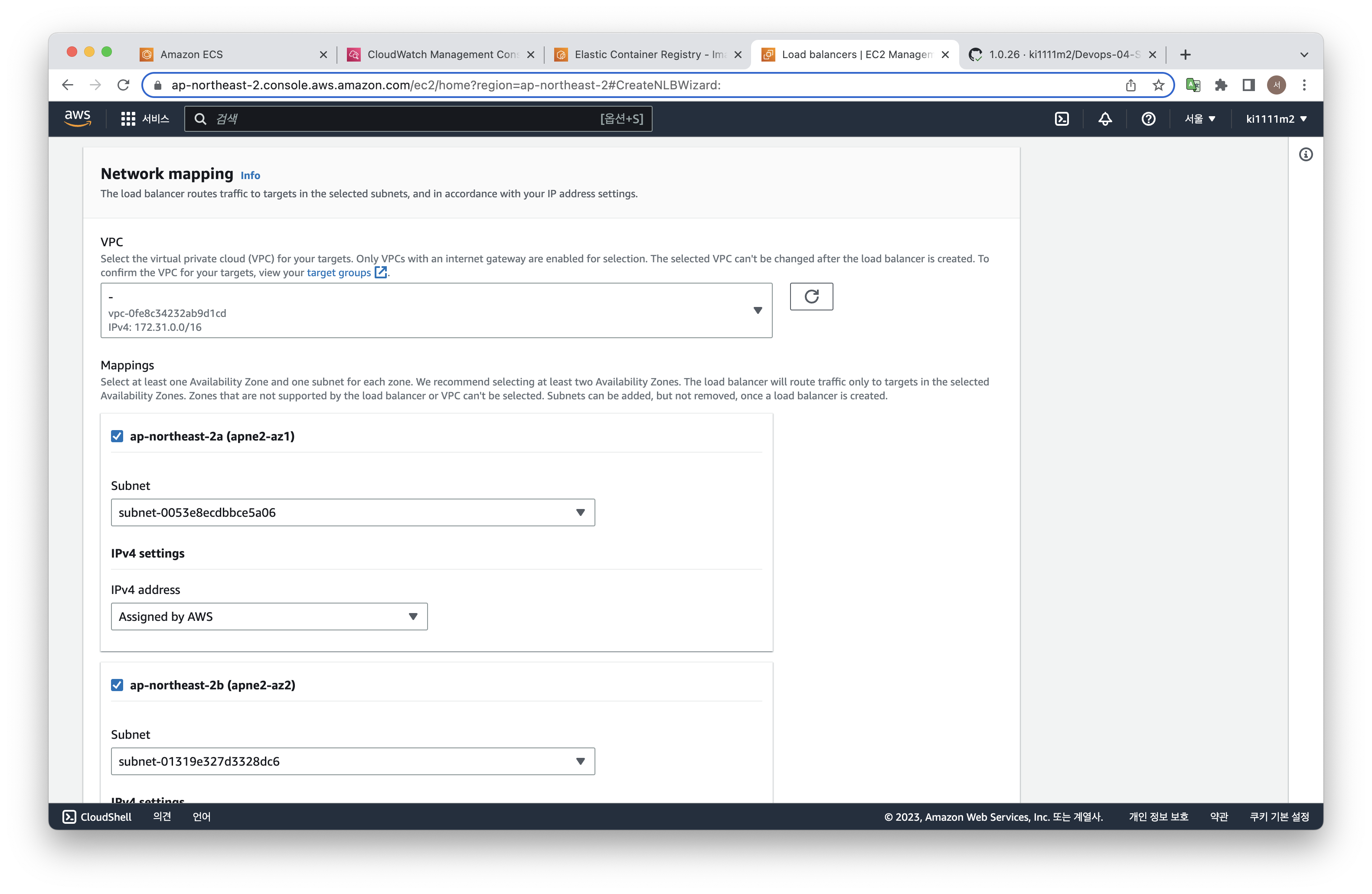Click the VPC list refresh button
1372x894 pixels.
tap(810, 296)
